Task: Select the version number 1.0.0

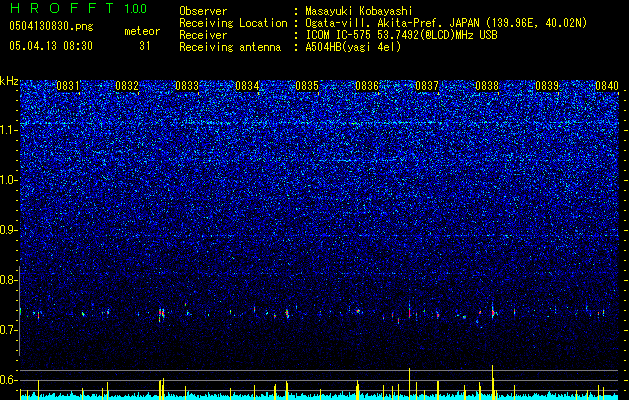Action: coord(136,9)
